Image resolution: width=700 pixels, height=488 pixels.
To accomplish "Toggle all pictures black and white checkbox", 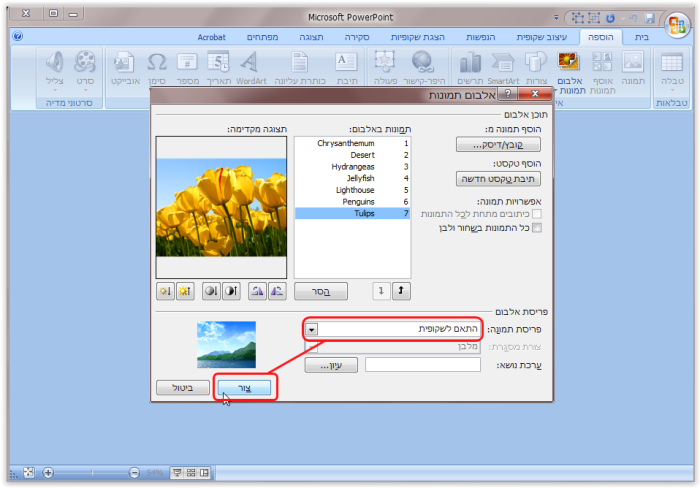I will [x=537, y=228].
